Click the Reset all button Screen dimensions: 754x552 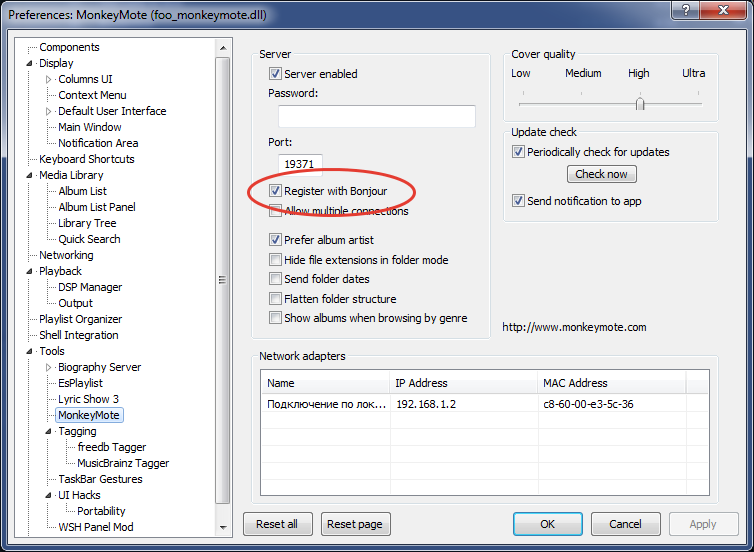coord(277,524)
